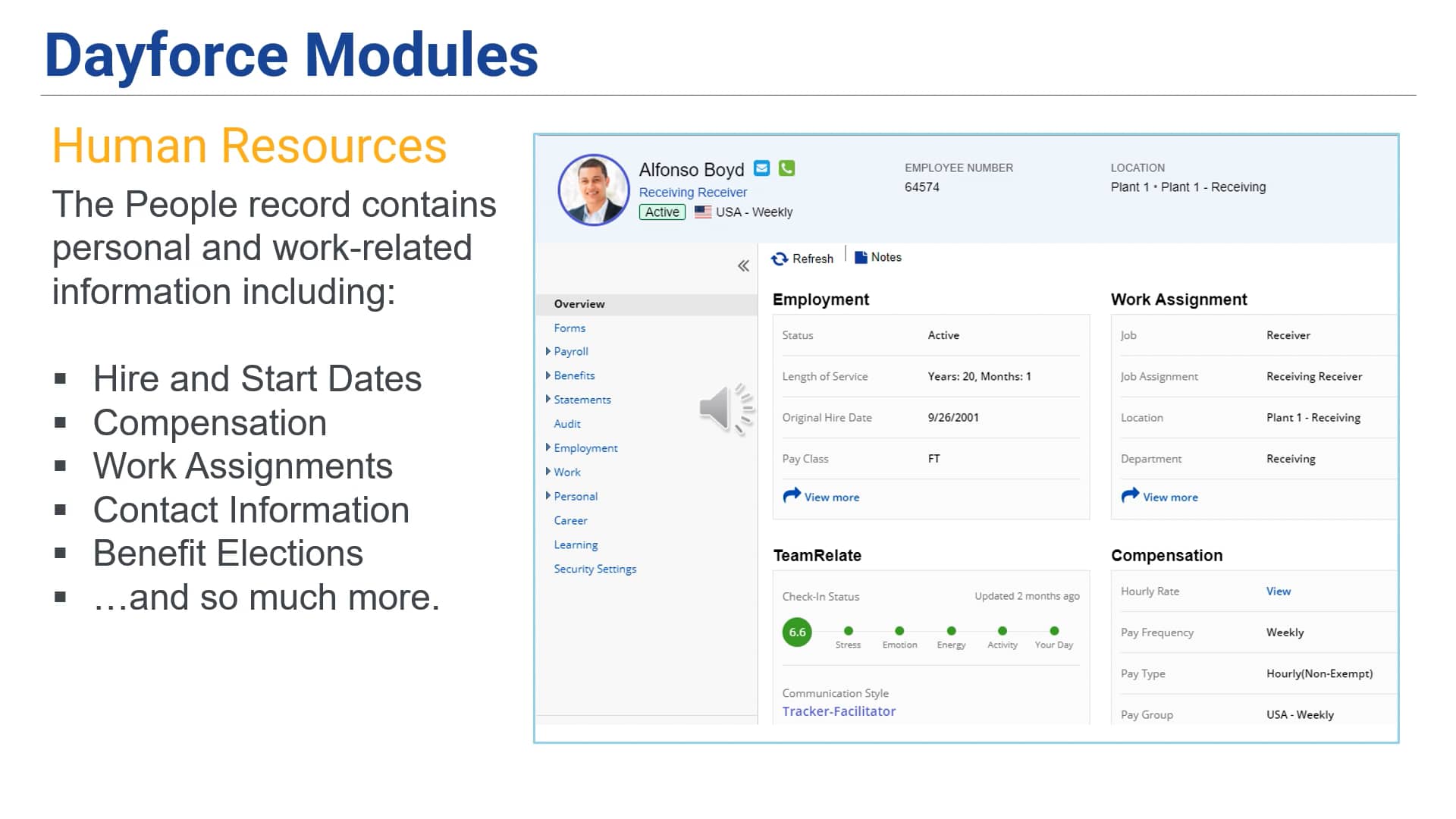
Task: Expand the Personal section arrow
Action: tap(548, 496)
